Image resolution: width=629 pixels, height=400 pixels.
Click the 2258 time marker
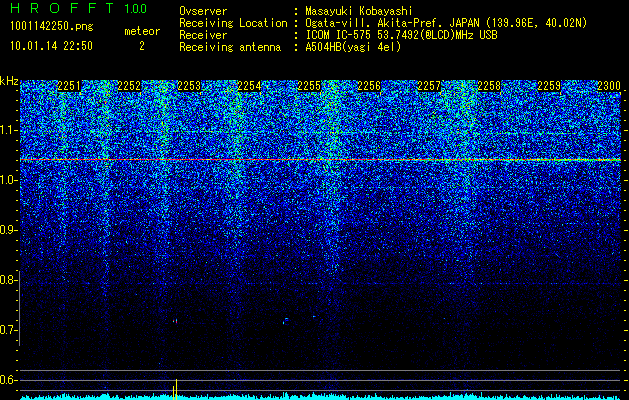[489, 86]
